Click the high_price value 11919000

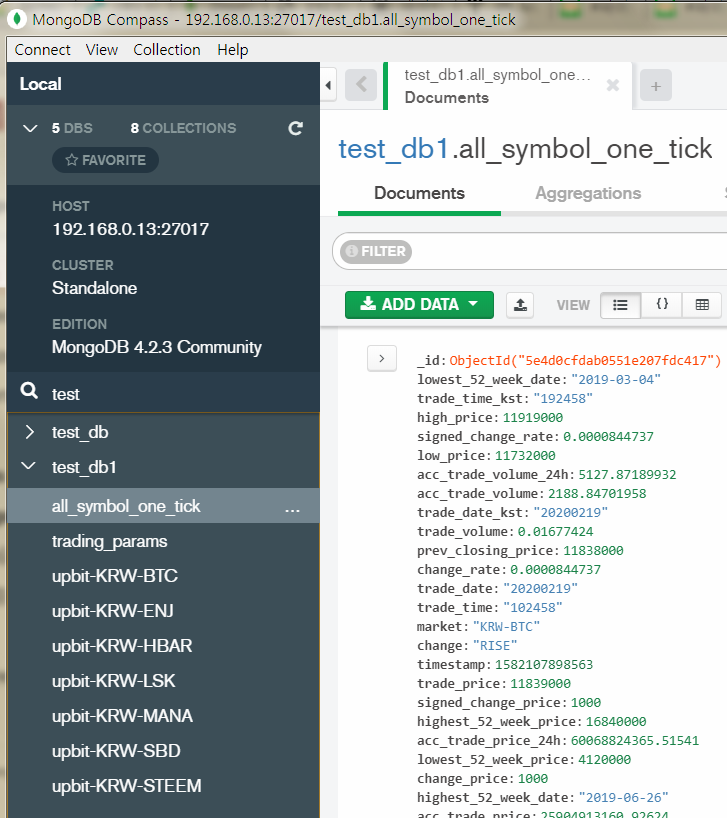coord(533,417)
